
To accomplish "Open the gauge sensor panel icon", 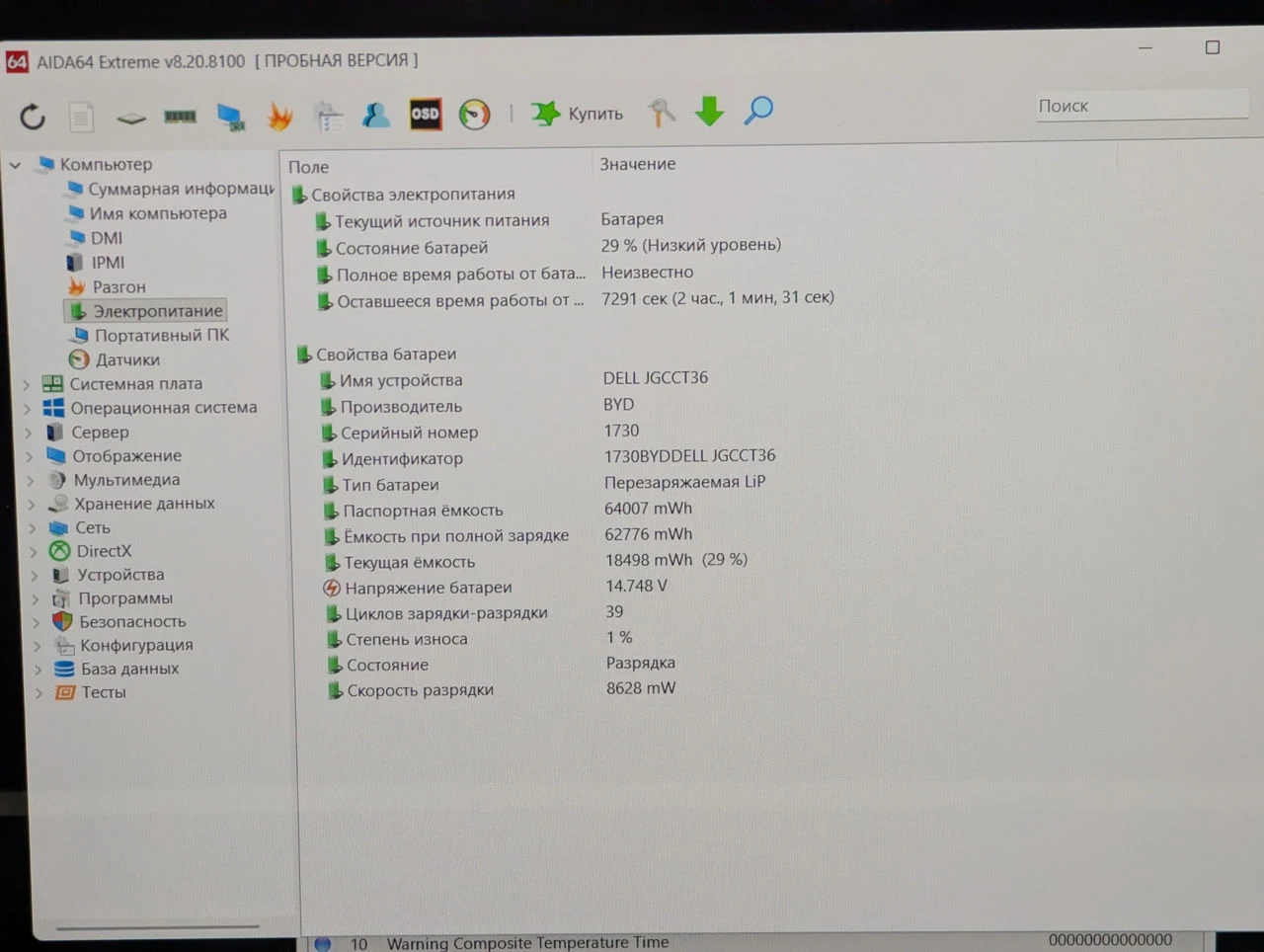I will (474, 115).
